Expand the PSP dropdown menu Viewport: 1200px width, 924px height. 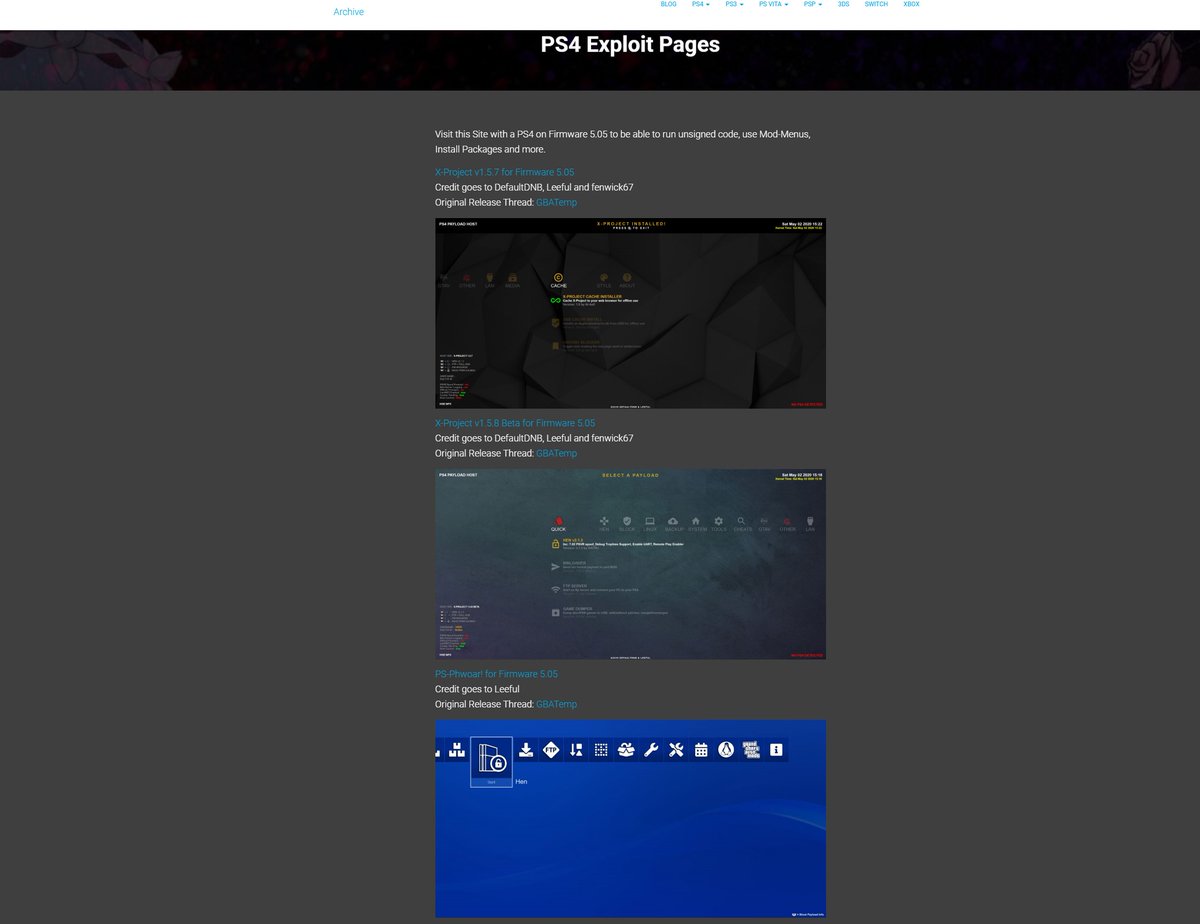[x=812, y=4]
